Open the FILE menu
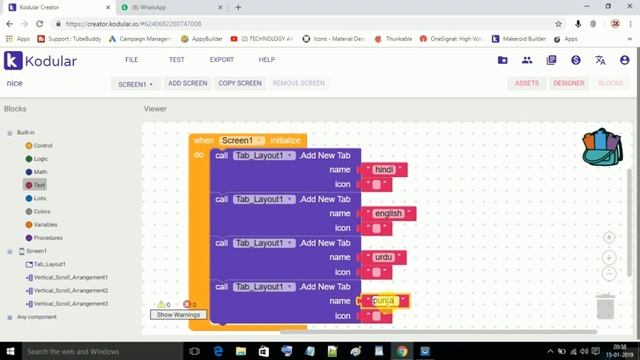This screenshot has height=360, width=640. click(131, 60)
